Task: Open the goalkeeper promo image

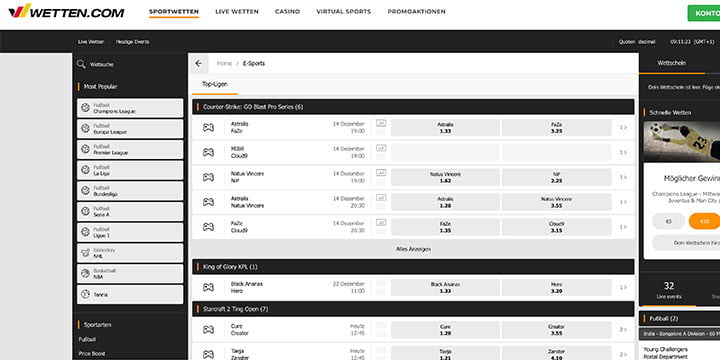Action: pos(681,141)
